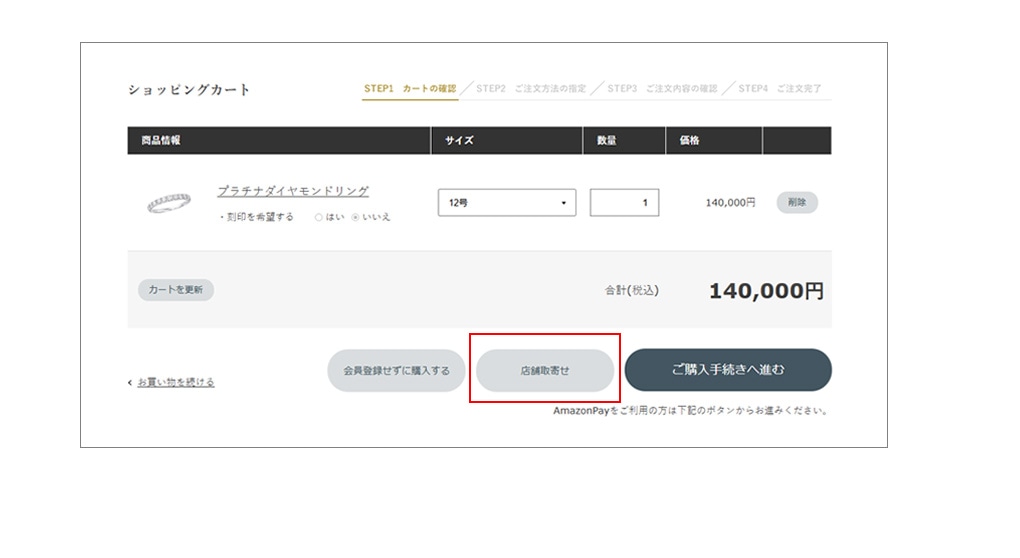Select はい radio for engraving option
This screenshot has width=1020, height=558.
[x=319, y=217]
